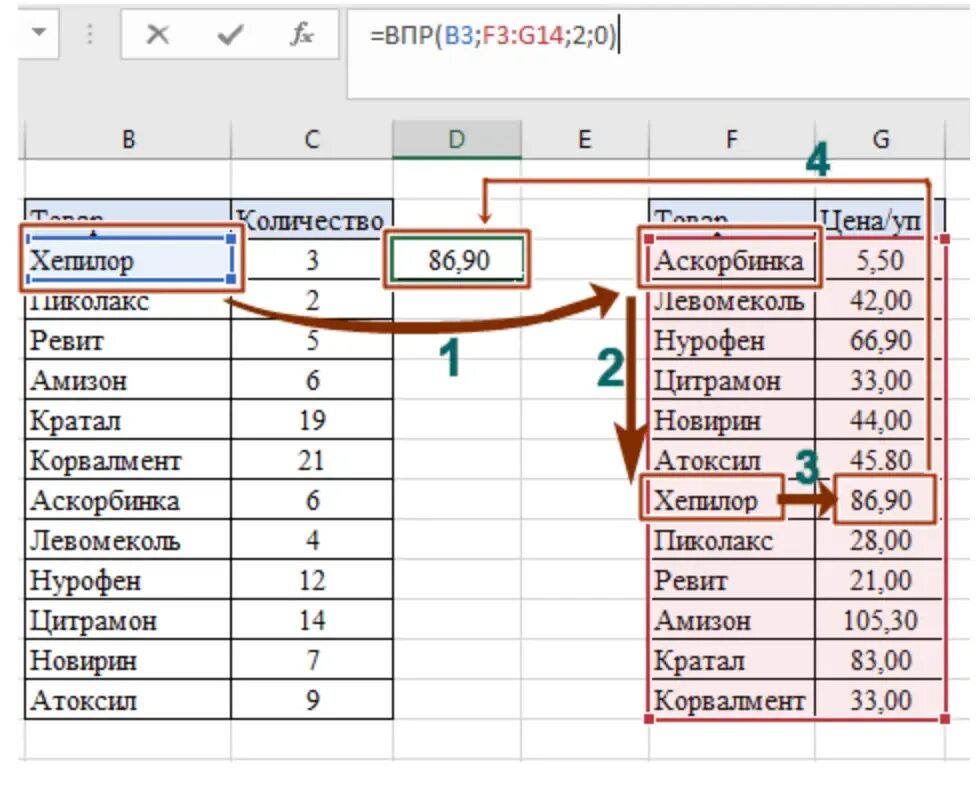This screenshot has height=789, width=976.
Task: Select price cell 21,00
Action: (x=879, y=580)
